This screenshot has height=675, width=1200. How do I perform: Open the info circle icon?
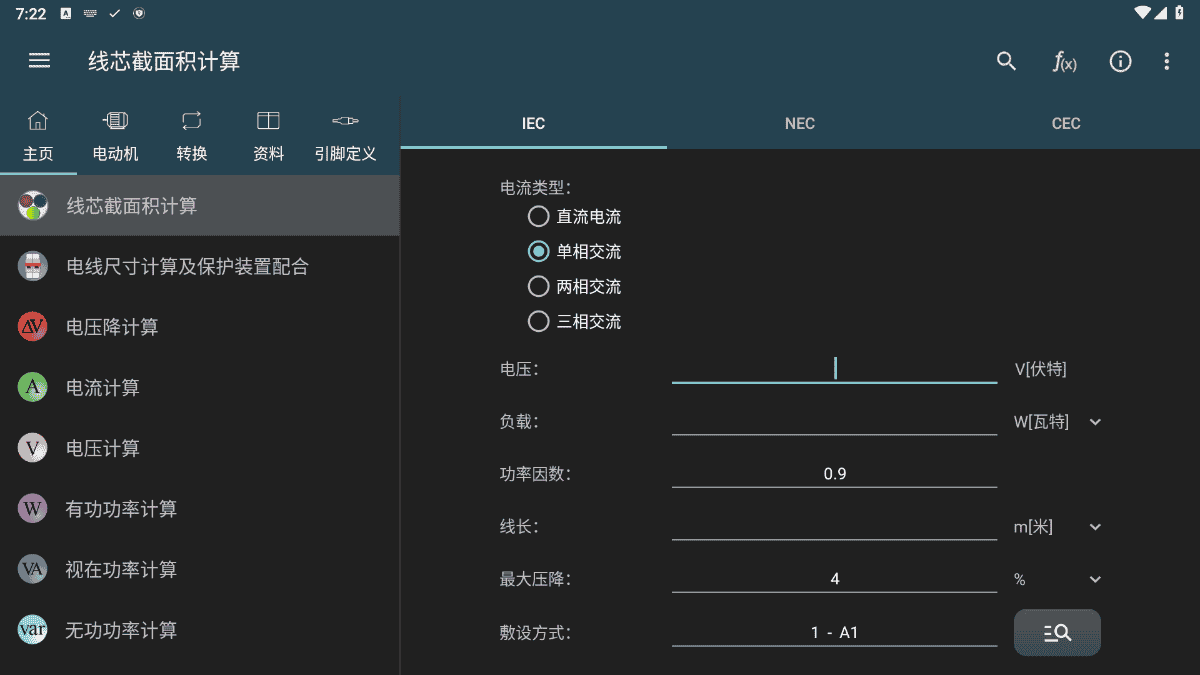[1120, 61]
